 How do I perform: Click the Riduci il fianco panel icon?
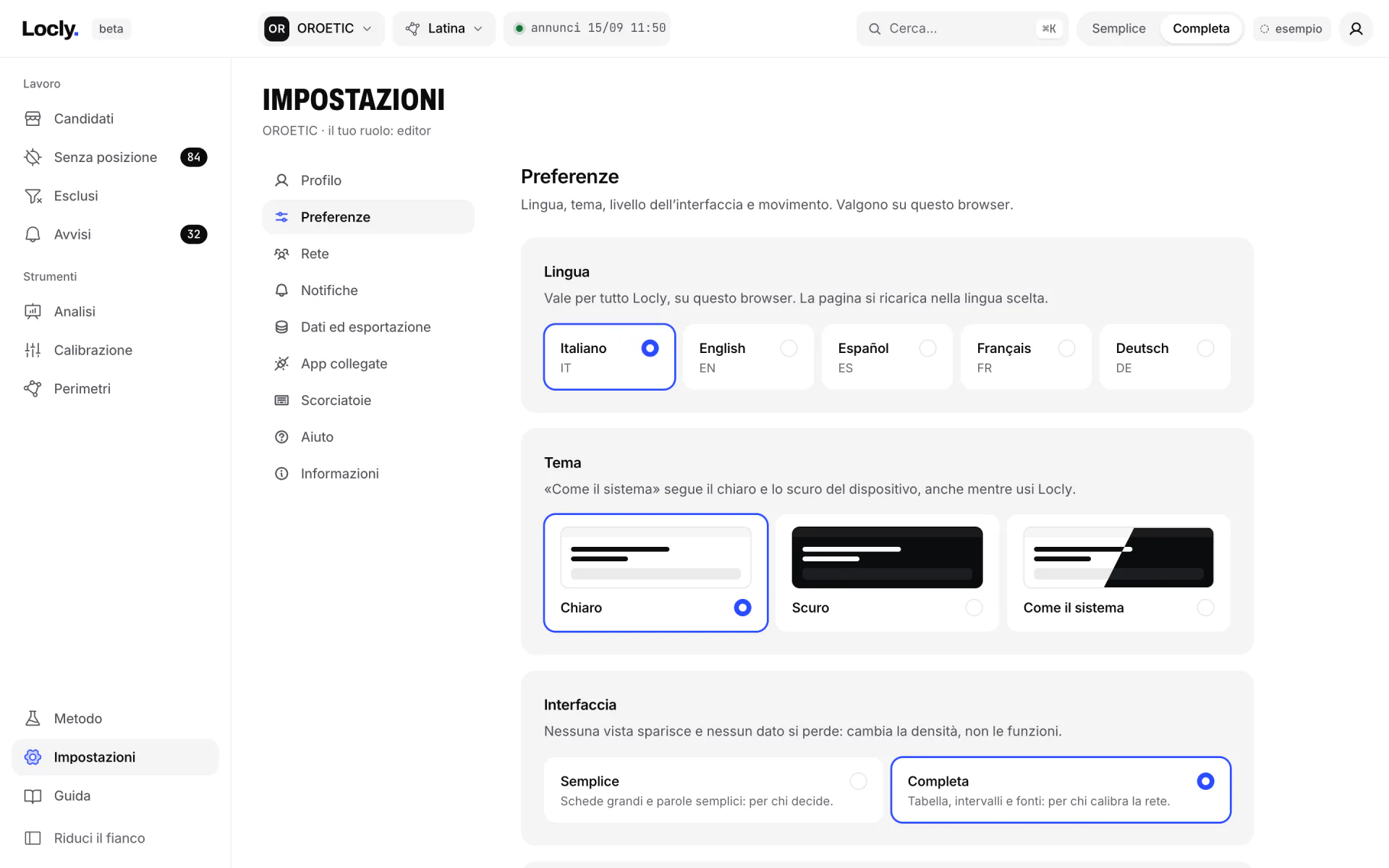[x=33, y=838]
